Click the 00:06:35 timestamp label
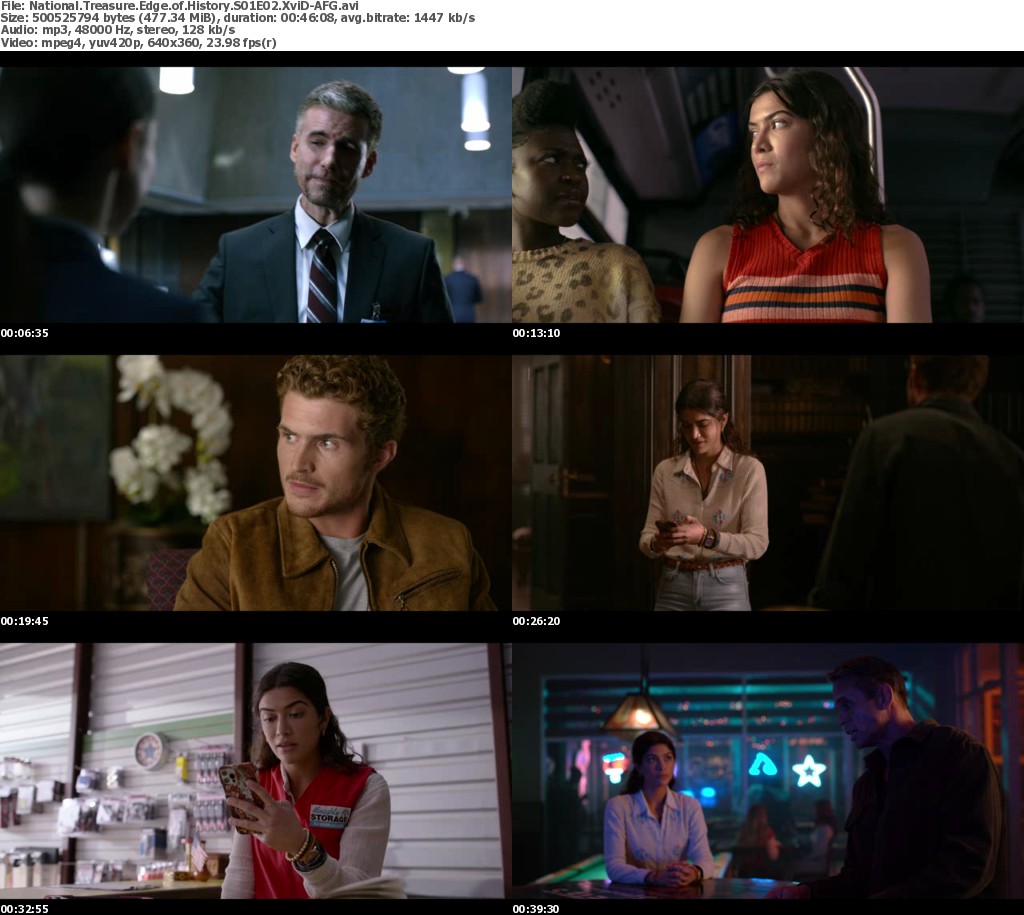Image resolution: width=1024 pixels, height=915 pixels. coord(25,333)
